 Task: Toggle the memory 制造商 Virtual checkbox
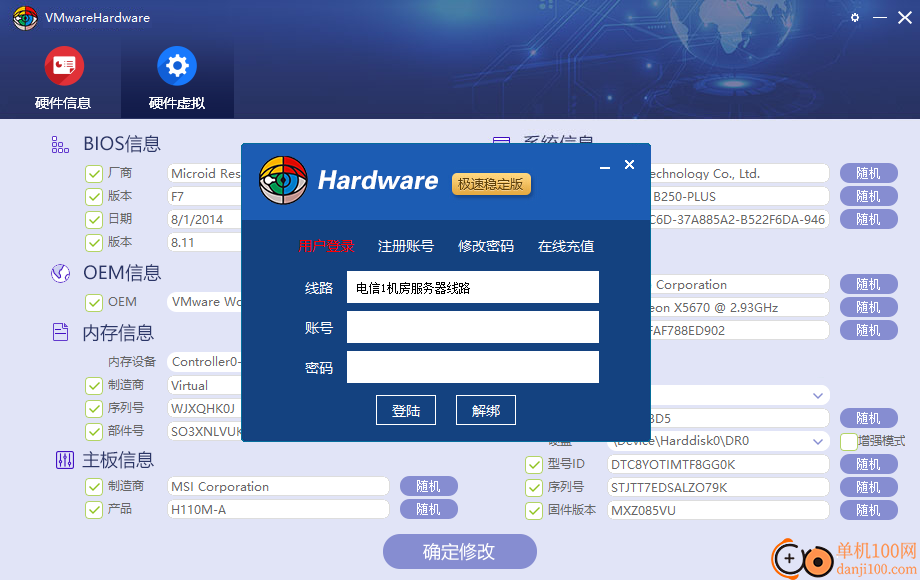coord(94,385)
